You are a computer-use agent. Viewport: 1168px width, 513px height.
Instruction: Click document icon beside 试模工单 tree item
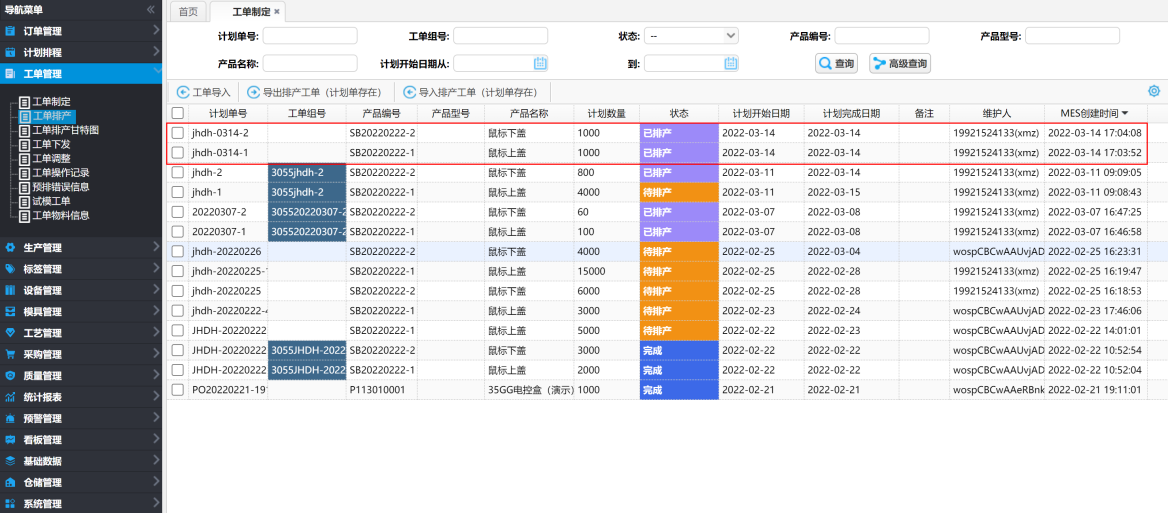pyautogui.click(x=25, y=202)
